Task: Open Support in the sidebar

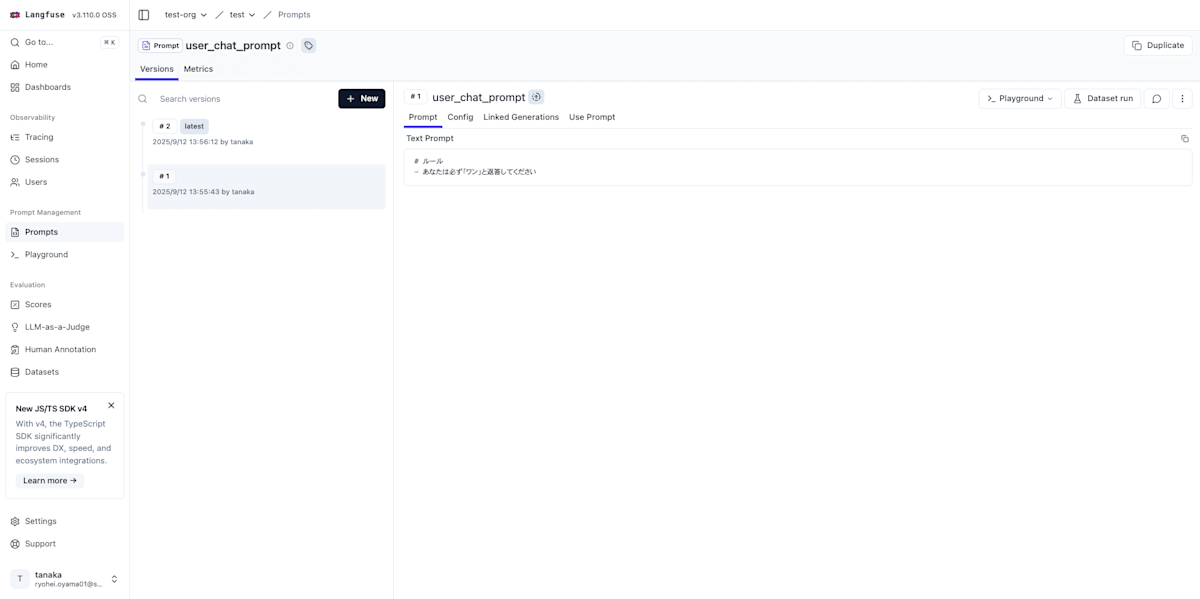Action: [x=64, y=544]
